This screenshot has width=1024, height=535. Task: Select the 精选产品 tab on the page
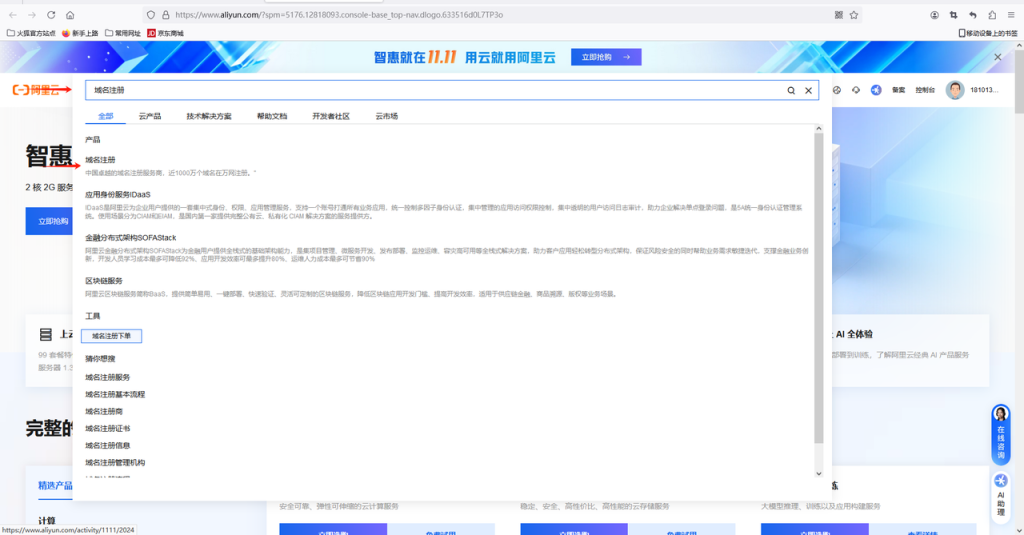pos(55,485)
